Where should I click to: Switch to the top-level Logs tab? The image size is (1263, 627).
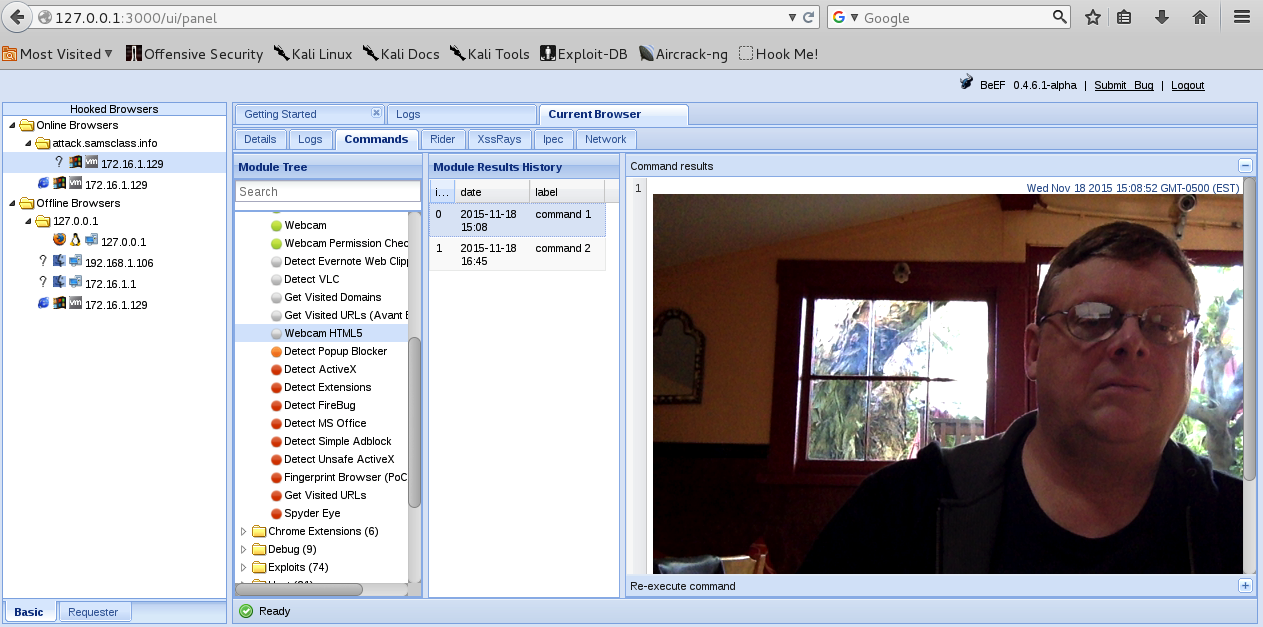[462, 114]
